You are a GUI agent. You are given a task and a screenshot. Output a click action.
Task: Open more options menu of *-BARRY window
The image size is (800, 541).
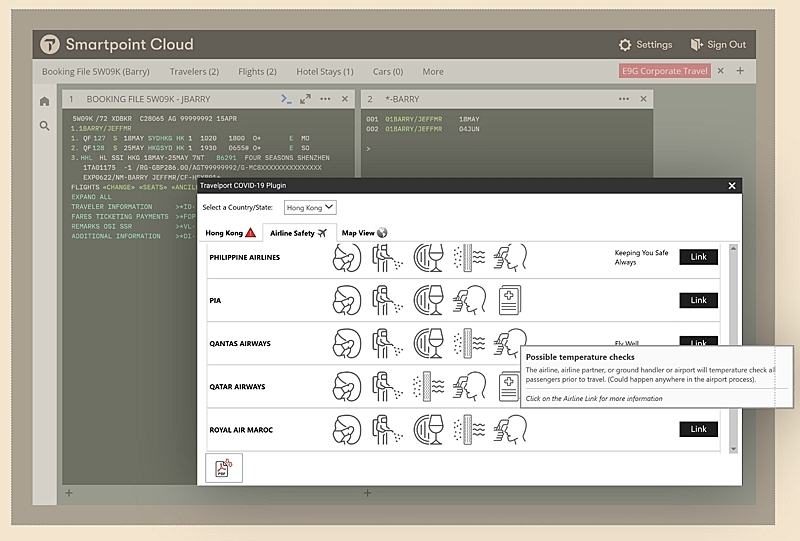pos(623,99)
